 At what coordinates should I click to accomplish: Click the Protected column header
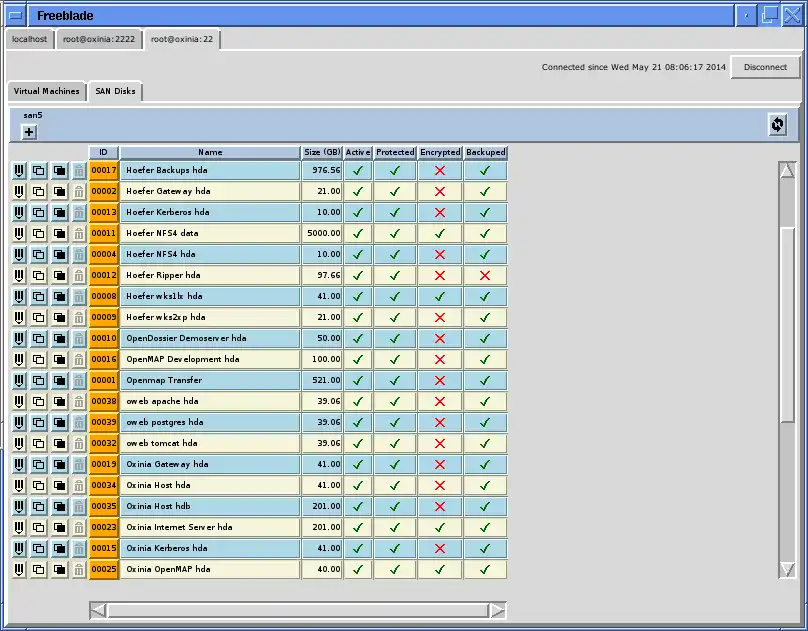[x=395, y=152]
